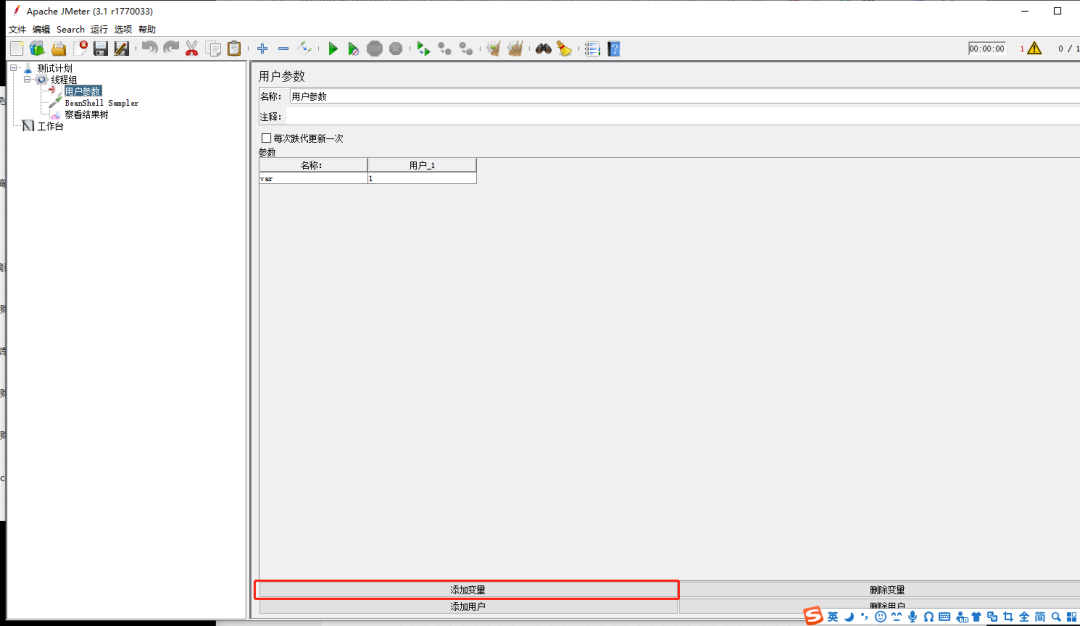
Task: Open Sogou soft keyboard icon
Action: pos(944,616)
